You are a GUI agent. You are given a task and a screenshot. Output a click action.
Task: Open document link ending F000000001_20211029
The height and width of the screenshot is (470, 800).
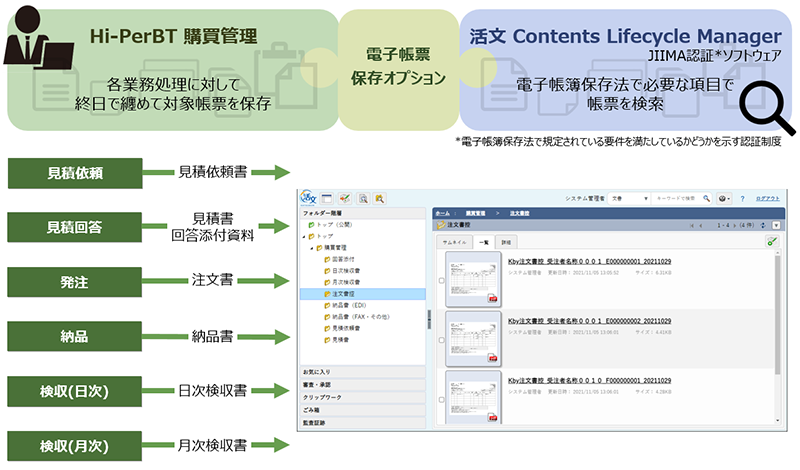589,381
